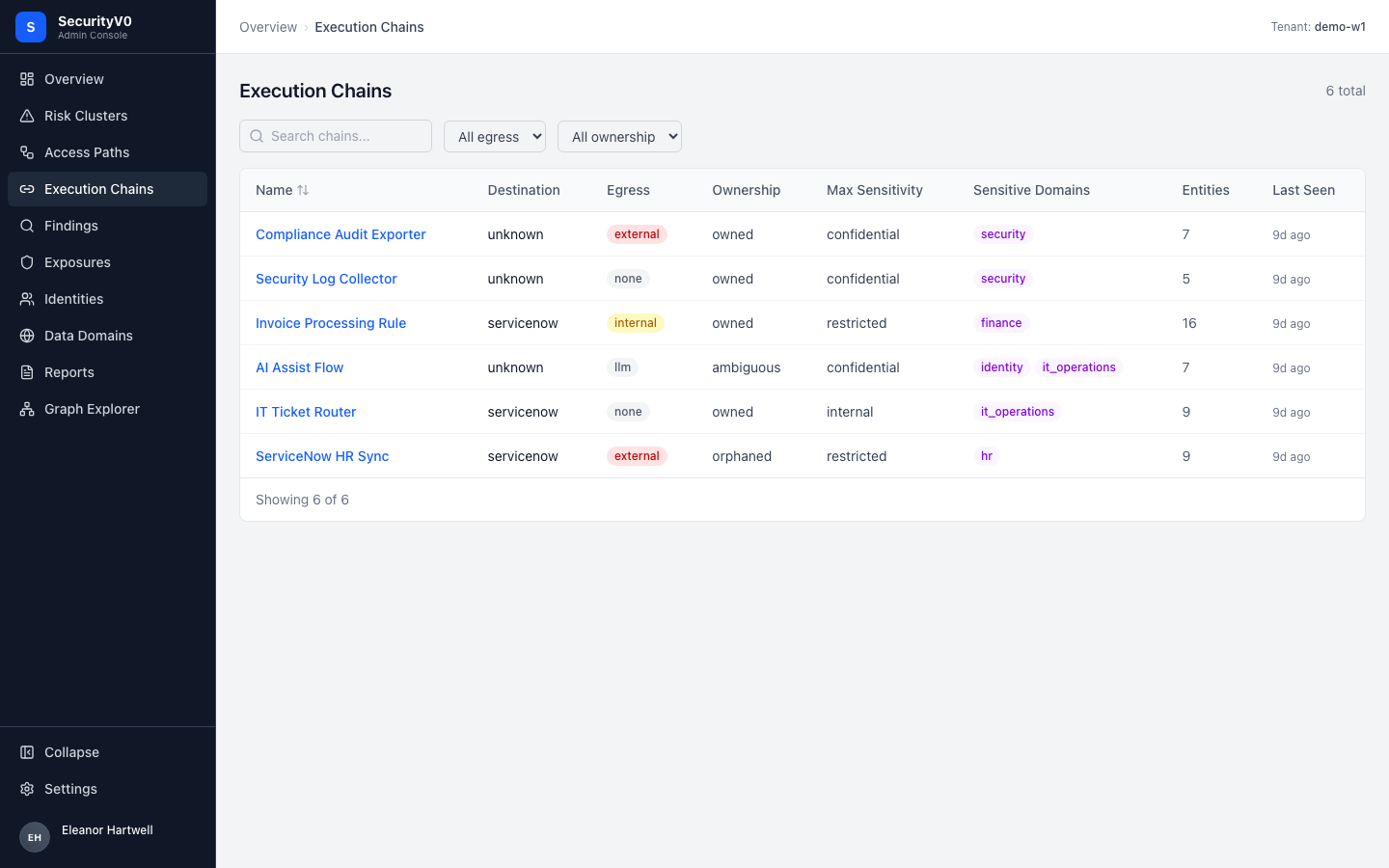Open the All ownership dropdown
Screen dimensions: 1389x868
[619, 136]
